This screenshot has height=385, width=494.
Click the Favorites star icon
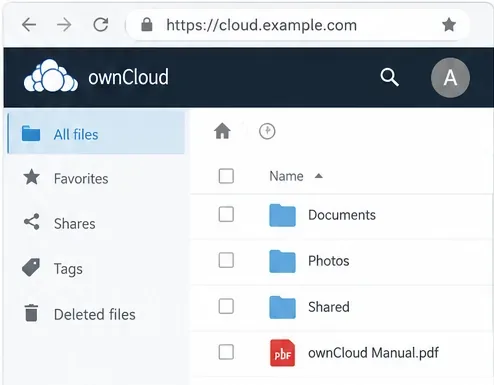point(32,177)
